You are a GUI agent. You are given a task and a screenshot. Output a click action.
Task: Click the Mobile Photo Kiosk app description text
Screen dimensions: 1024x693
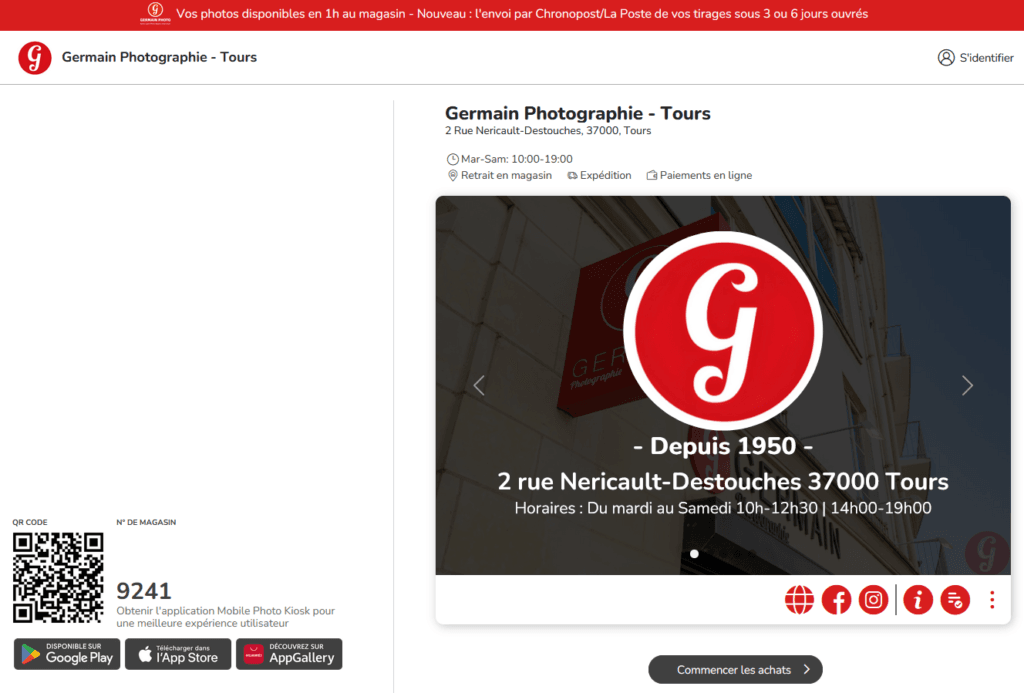pos(225,617)
